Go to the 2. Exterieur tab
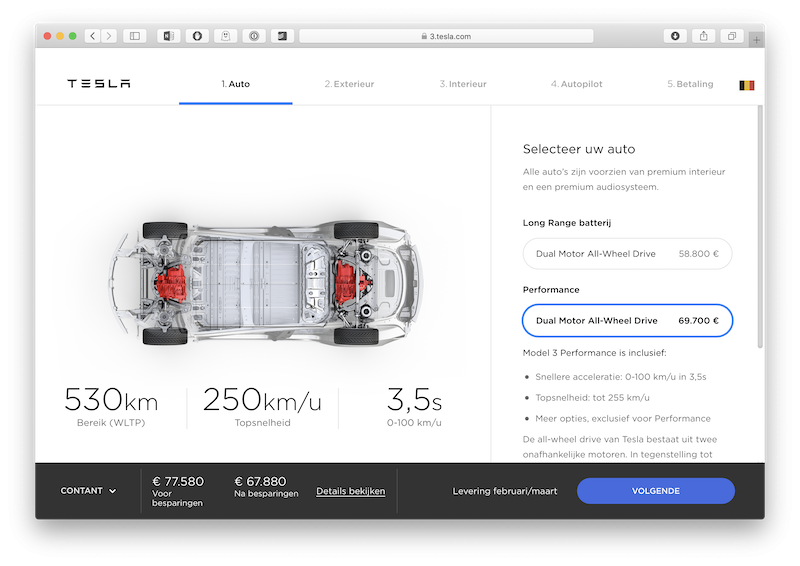This screenshot has width=800, height=566. (349, 84)
